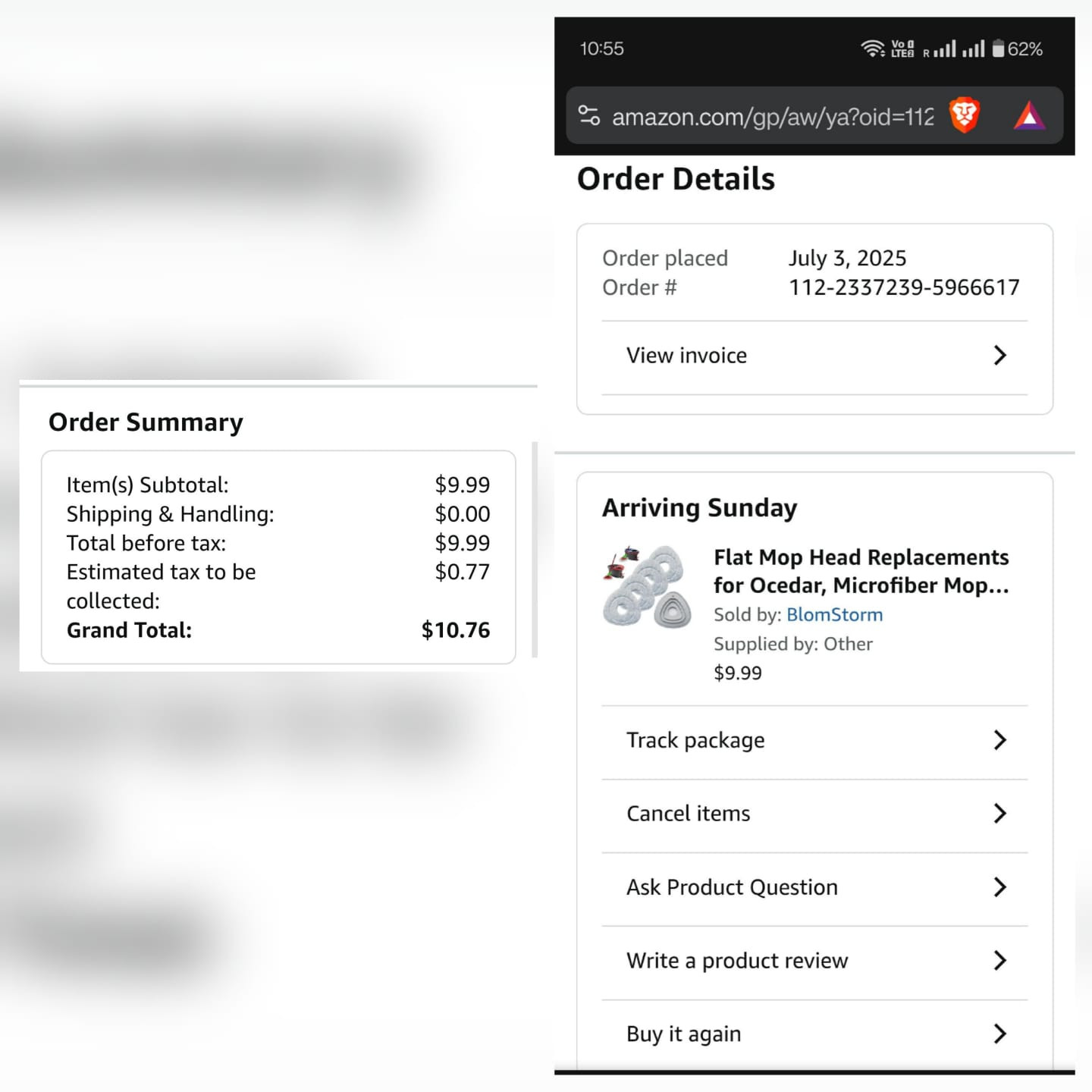Click the chevron beside View invoice
Image resolution: width=1092 pixels, height=1092 pixels.
click(999, 355)
